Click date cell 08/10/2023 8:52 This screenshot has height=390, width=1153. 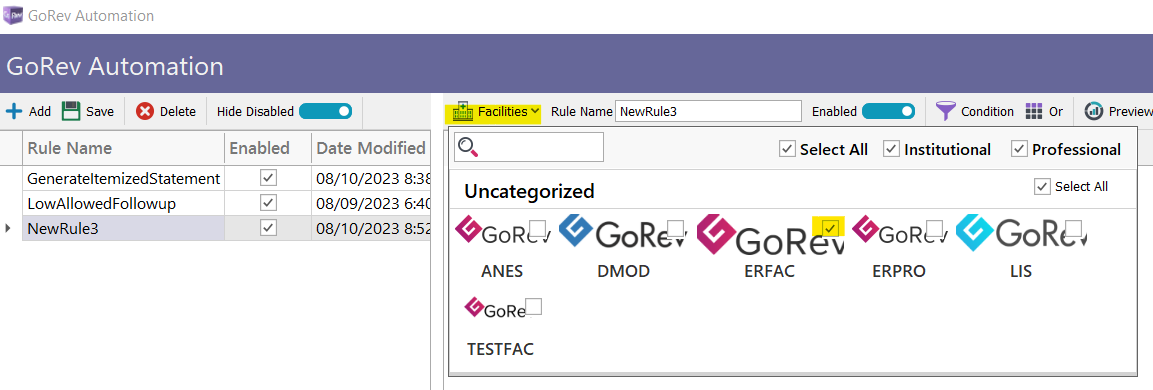point(371,228)
